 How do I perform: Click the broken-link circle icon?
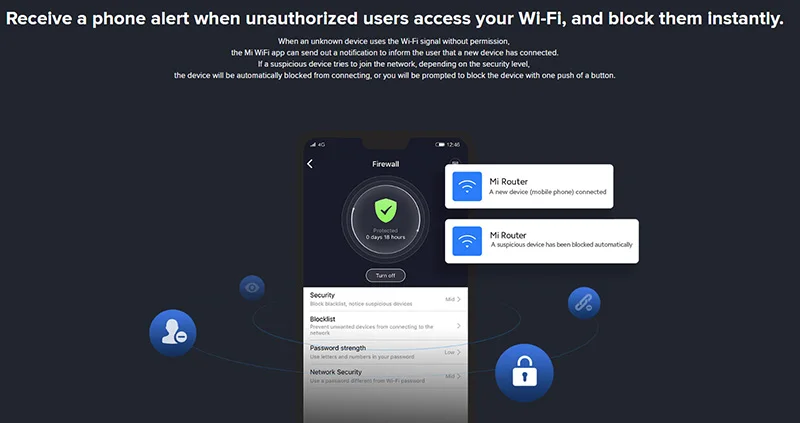(x=584, y=303)
